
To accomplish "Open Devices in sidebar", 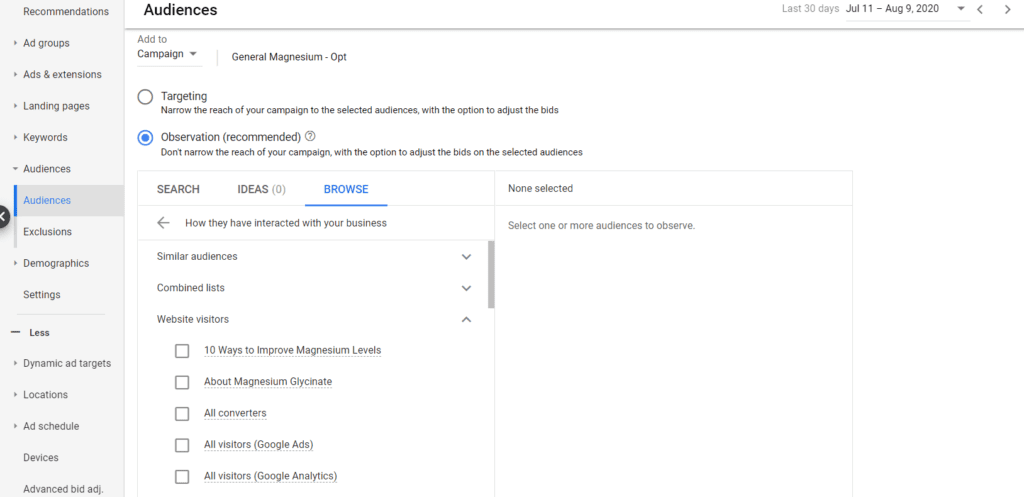I will tap(40, 458).
